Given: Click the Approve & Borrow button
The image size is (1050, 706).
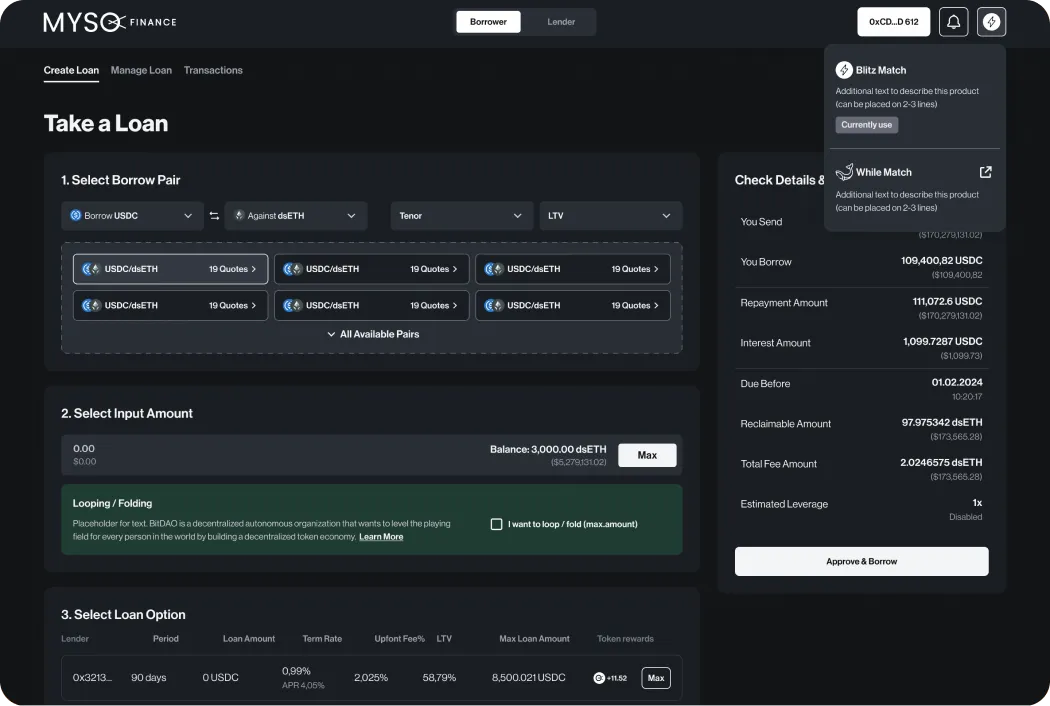Looking at the screenshot, I should [x=861, y=561].
